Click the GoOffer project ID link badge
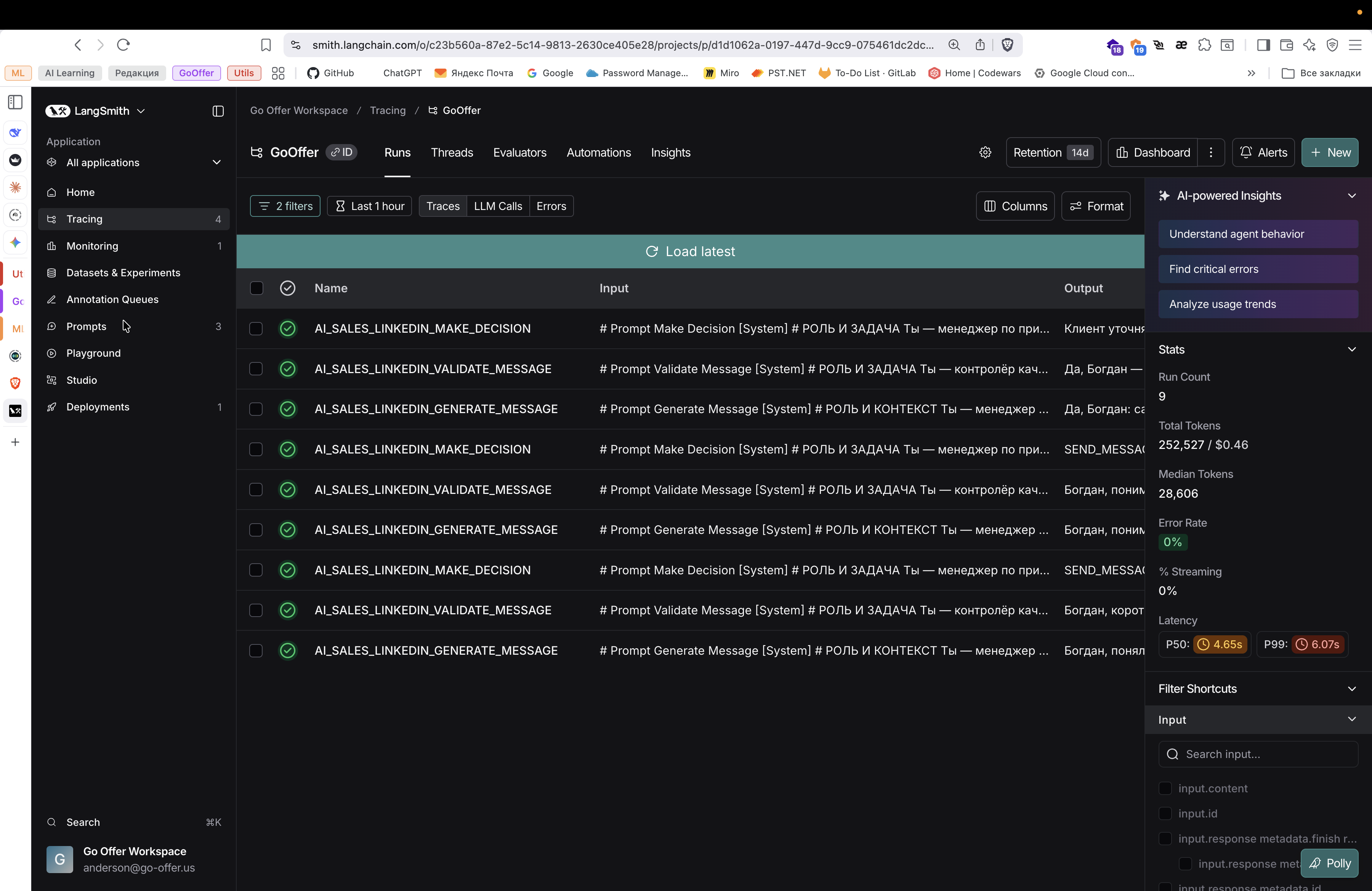 (x=342, y=152)
